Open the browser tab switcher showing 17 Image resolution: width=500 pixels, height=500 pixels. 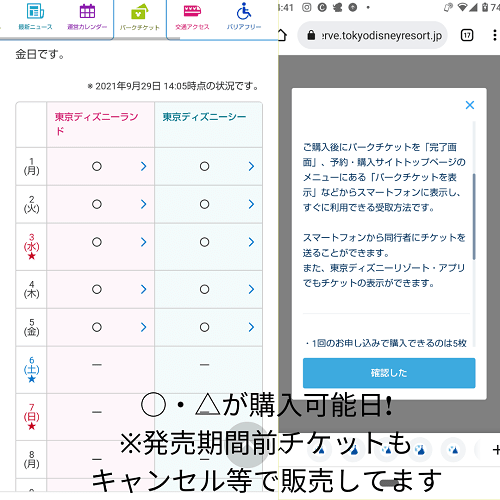(467, 35)
